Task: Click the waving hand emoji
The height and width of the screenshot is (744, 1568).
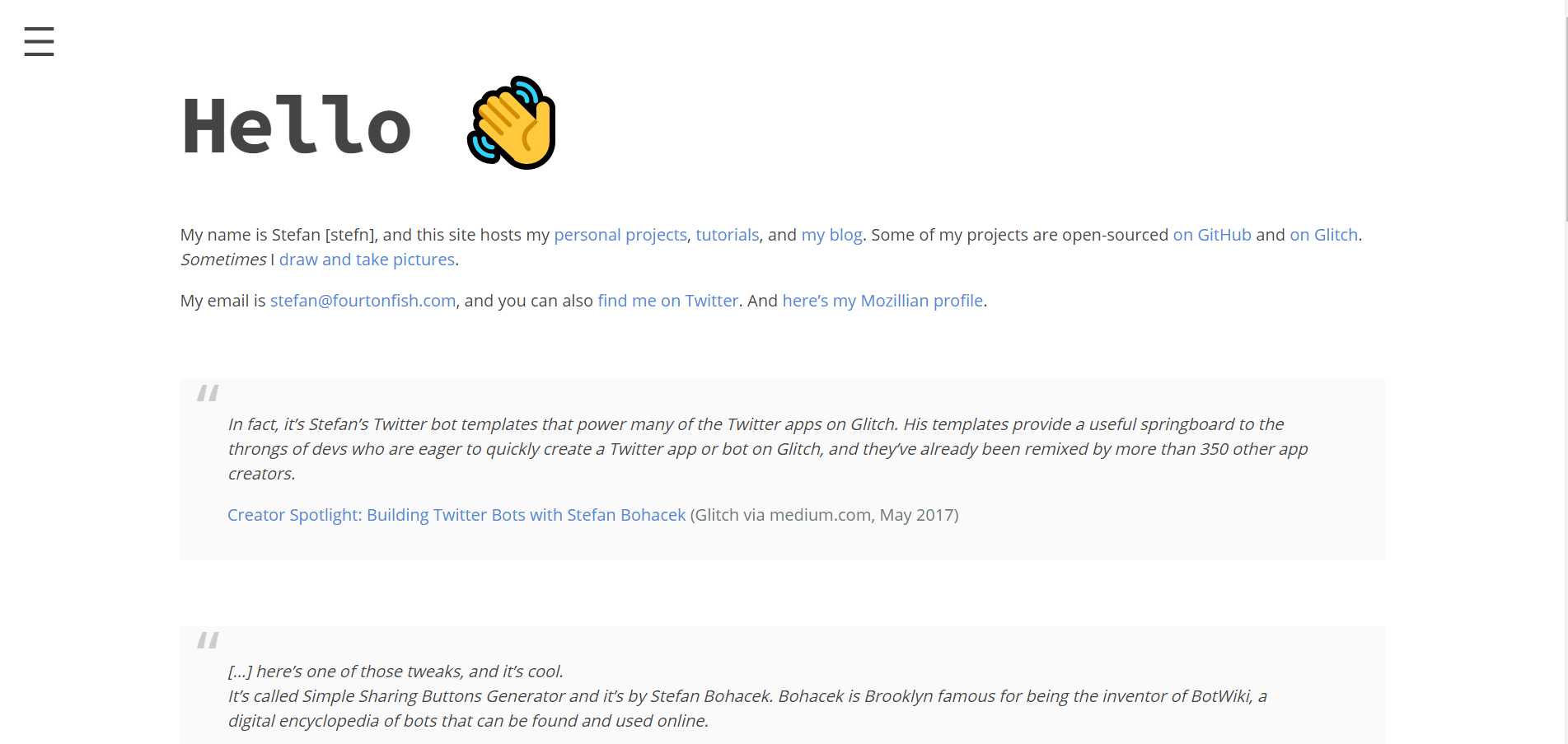Action: click(512, 123)
